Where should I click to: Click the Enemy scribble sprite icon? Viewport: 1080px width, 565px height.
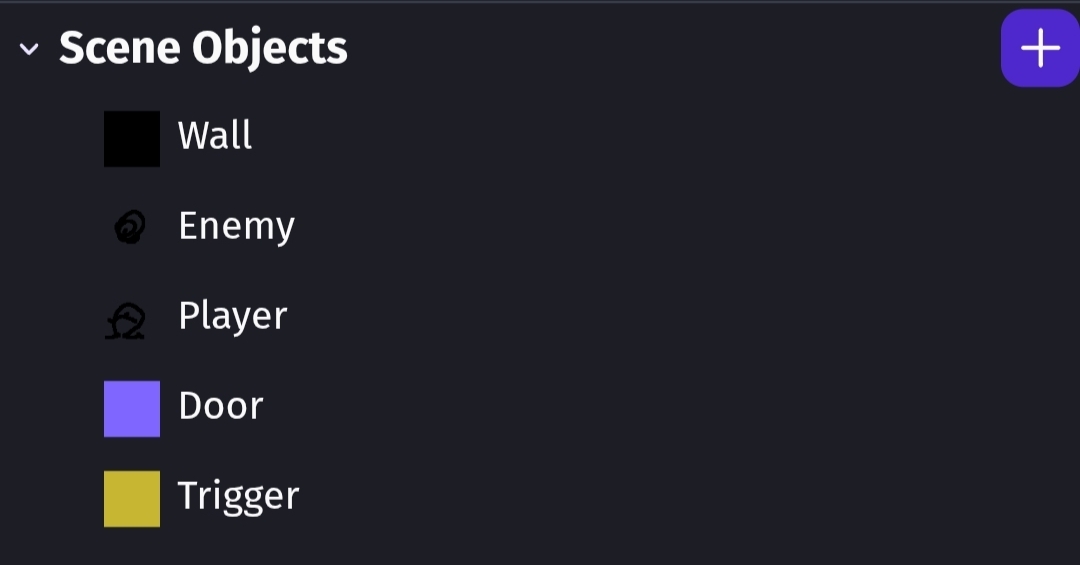(x=130, y=228)
